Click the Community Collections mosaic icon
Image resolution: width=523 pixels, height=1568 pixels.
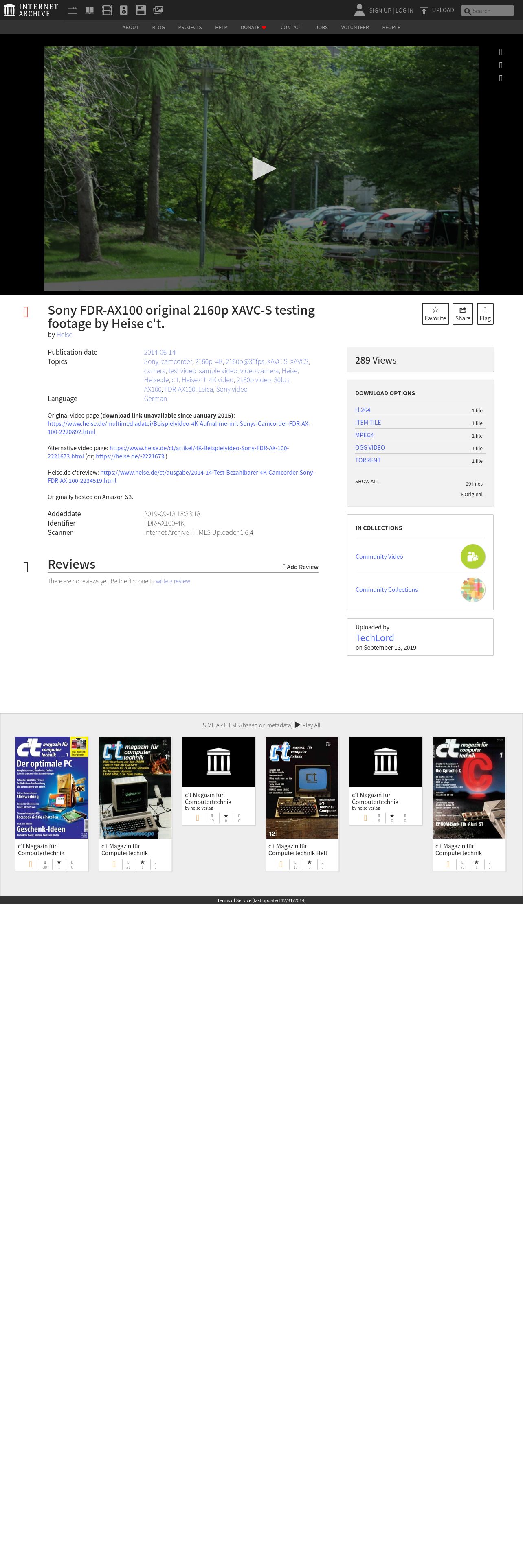[472, 589]
